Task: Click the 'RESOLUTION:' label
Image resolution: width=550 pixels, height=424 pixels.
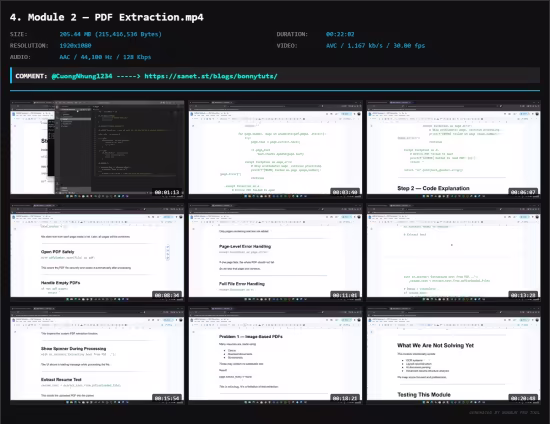Action: pyautogui.click(x=29, y=46)
